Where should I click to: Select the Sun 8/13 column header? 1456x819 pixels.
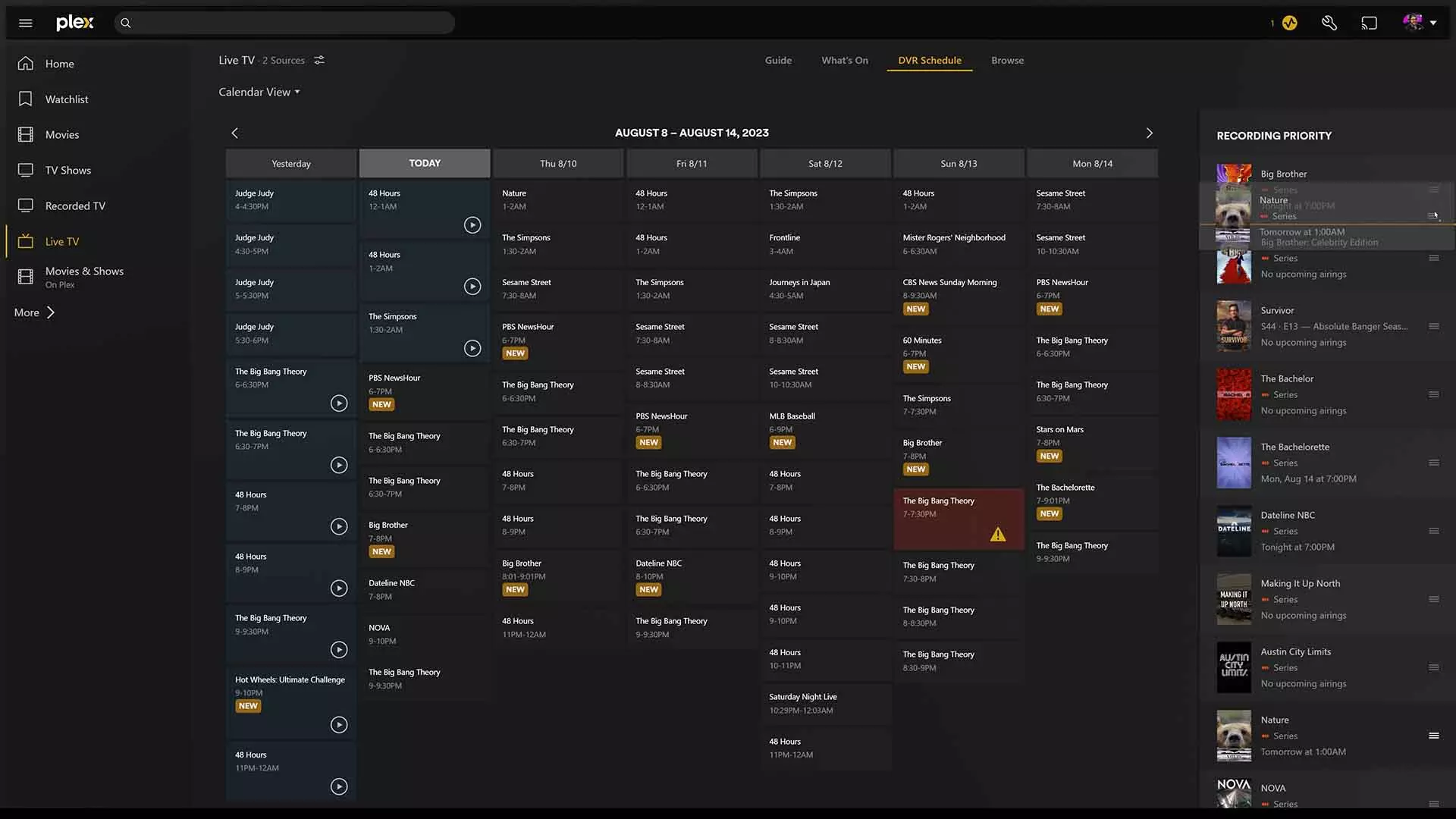tap(959, 163)
